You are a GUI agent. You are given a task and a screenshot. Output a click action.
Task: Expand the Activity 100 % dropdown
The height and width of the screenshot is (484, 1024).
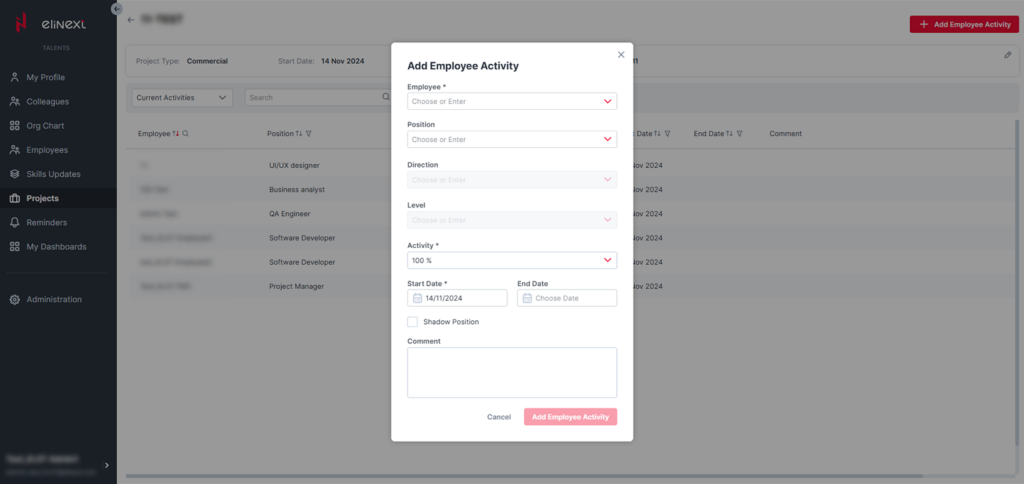(x=607, y=260)
